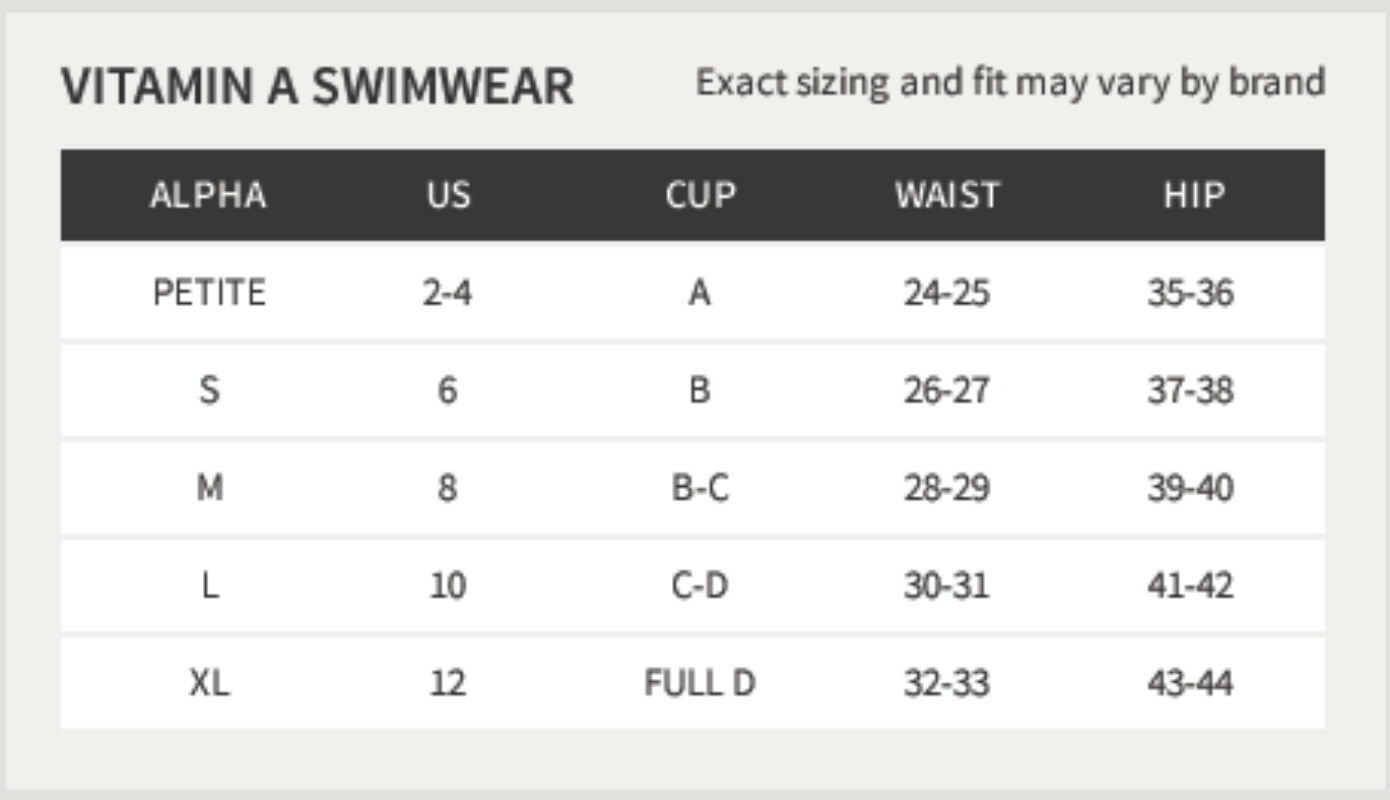Select the M size cell
The height and width of the screenshot is (800, 1390).
(x=209, y=488)
